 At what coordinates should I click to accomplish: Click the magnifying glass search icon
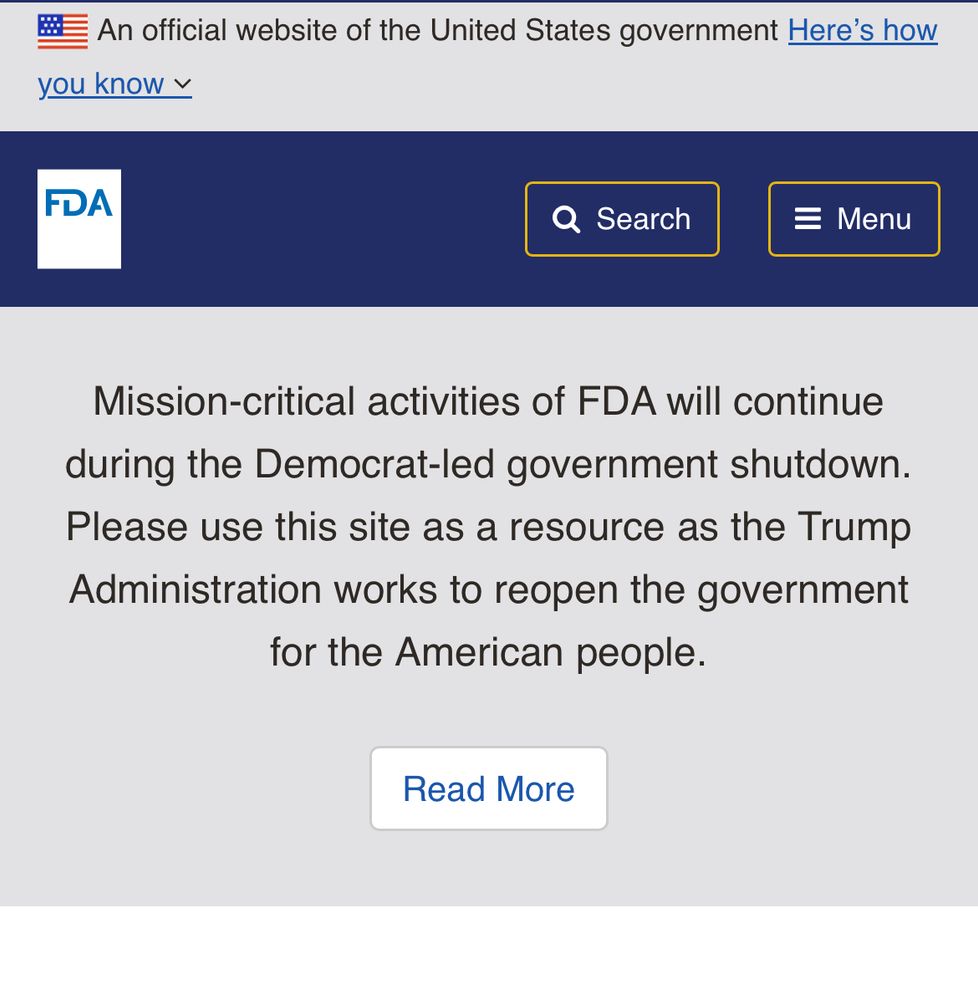click(566, 219)
